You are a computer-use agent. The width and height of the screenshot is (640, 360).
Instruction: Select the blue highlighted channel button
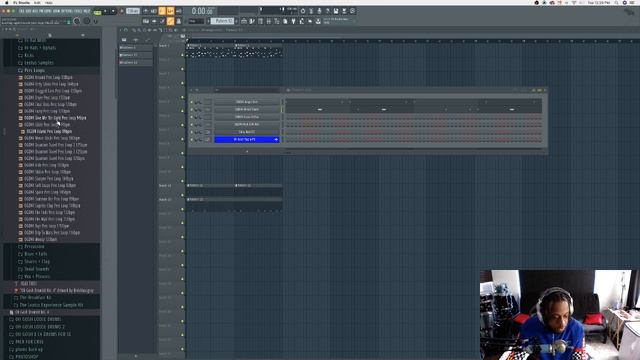(x=247, y=140)
